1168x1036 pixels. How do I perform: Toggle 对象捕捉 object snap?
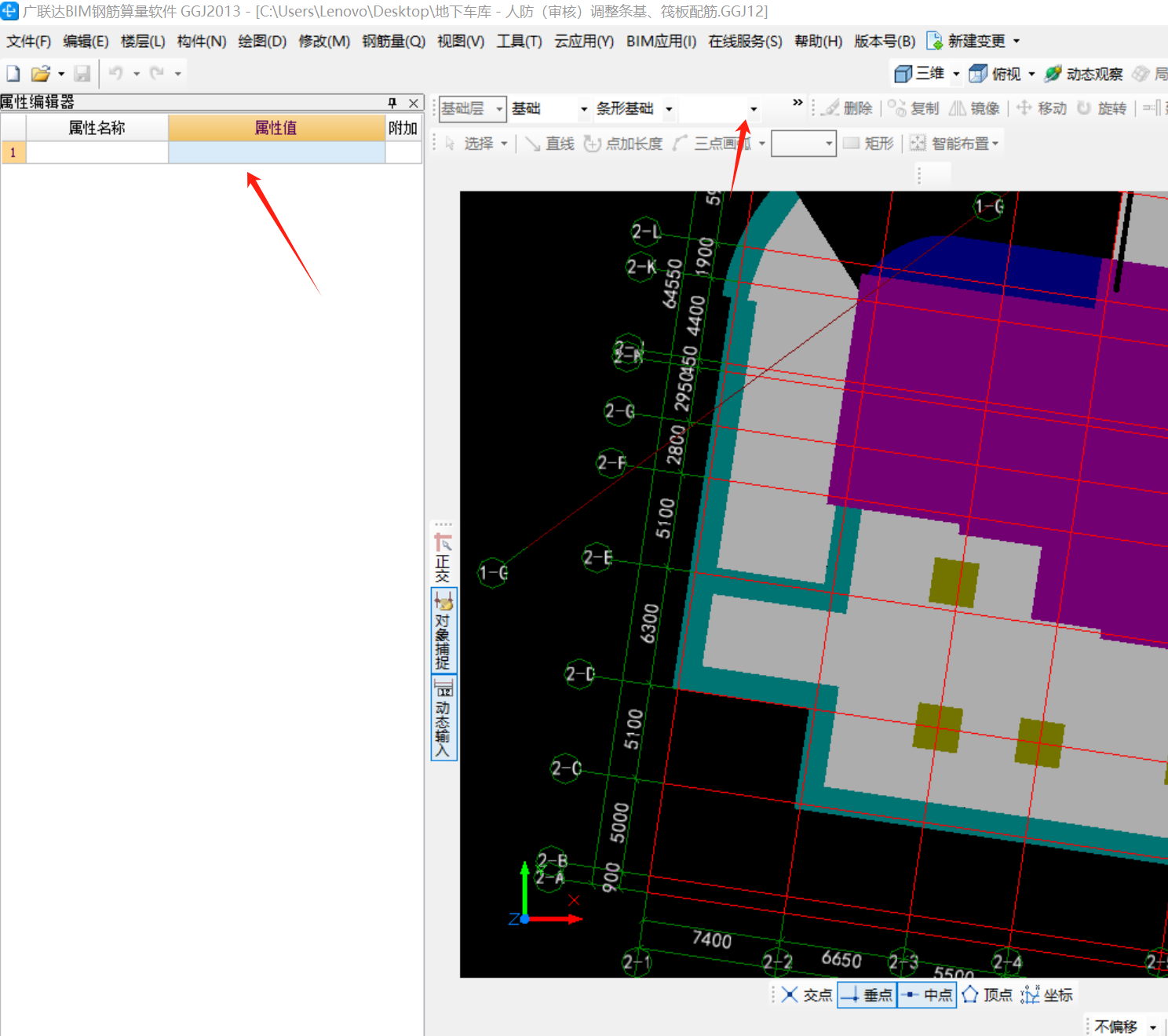click(x=443, y=631)
